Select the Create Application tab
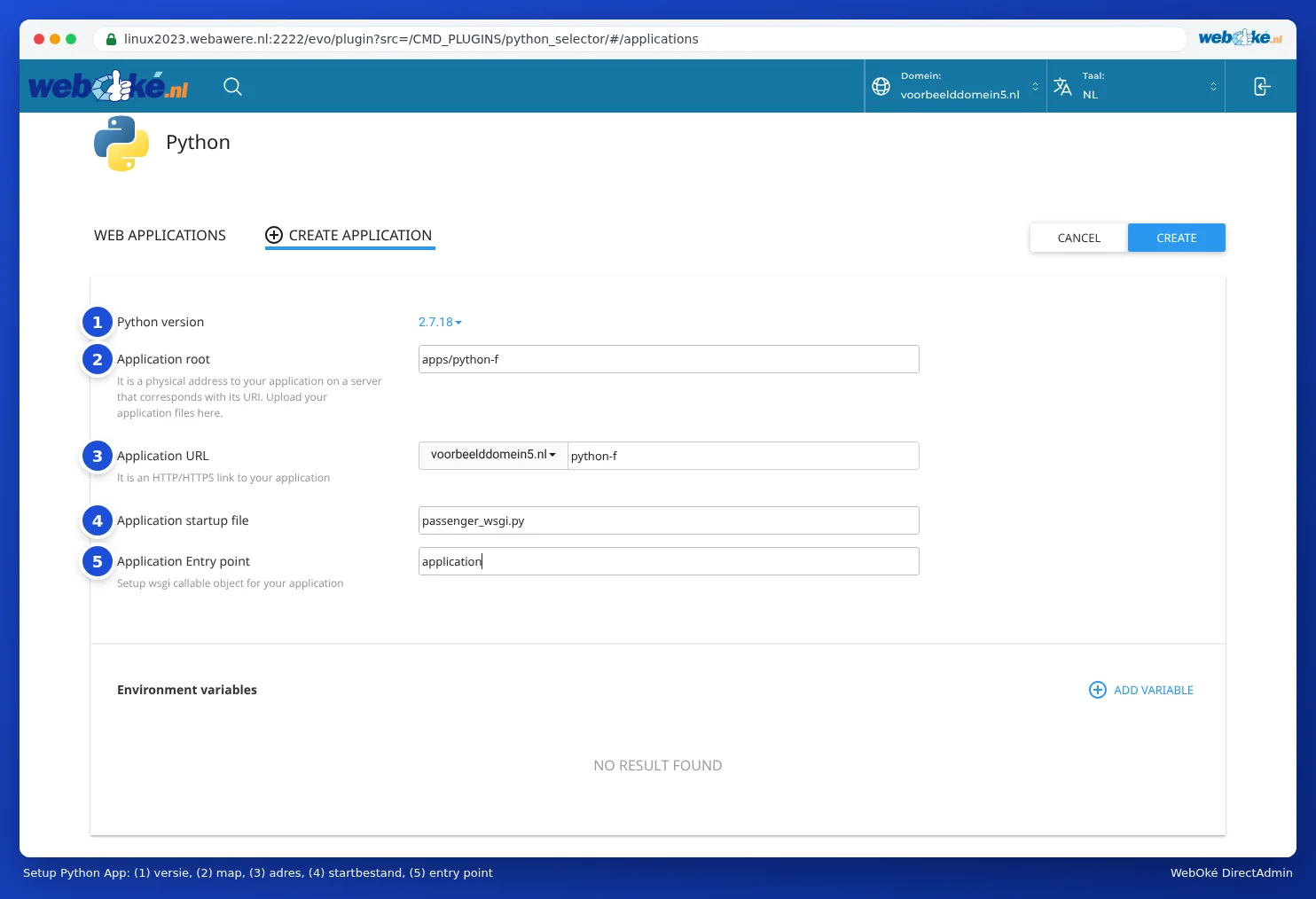Screen dimensions: 1316x899 pyautogui.click(x=350, y=235)
